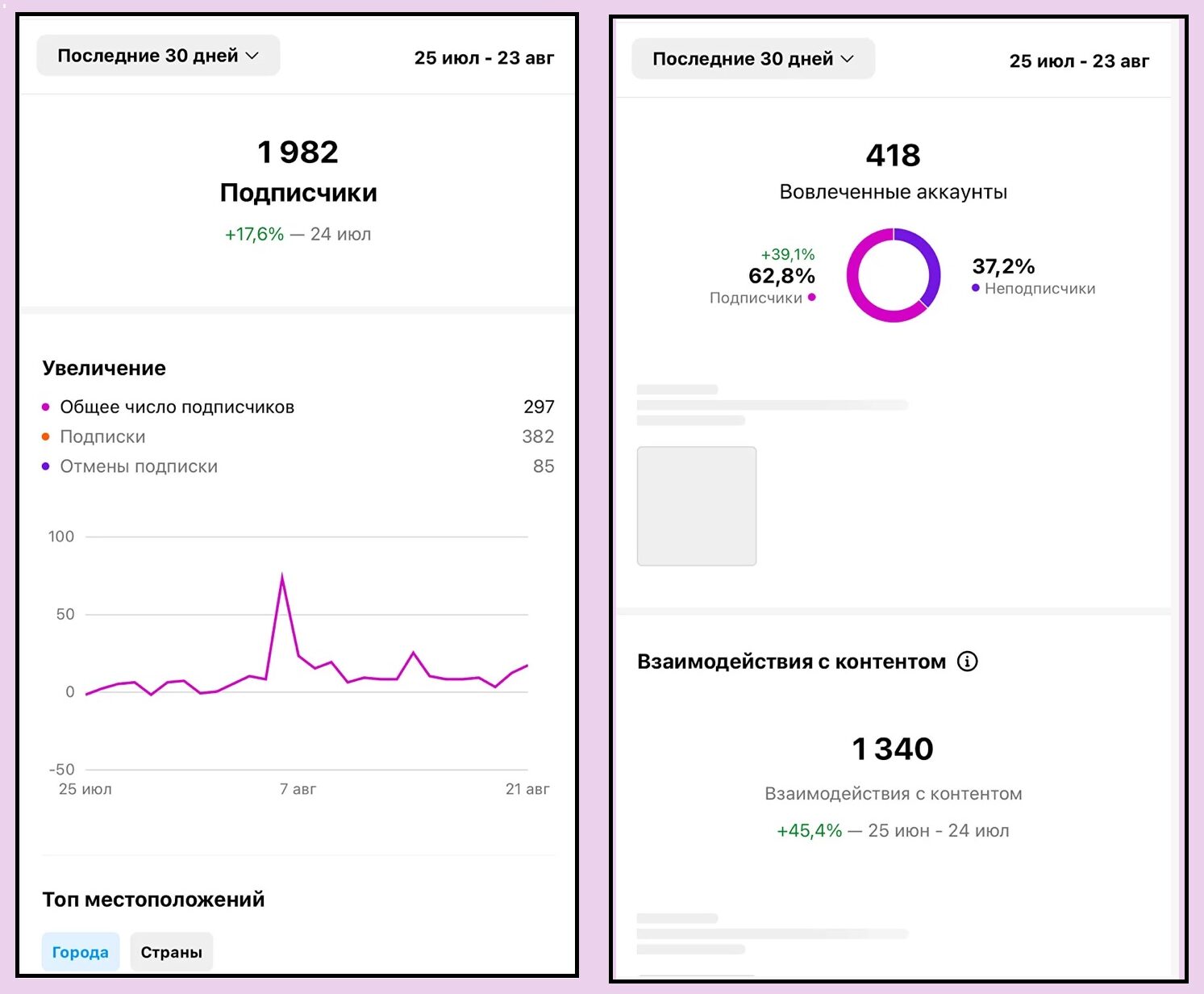Click the 1 982 Подписчики total
This screenshot has height=994, width=1204.
click(x=298, y=152)
